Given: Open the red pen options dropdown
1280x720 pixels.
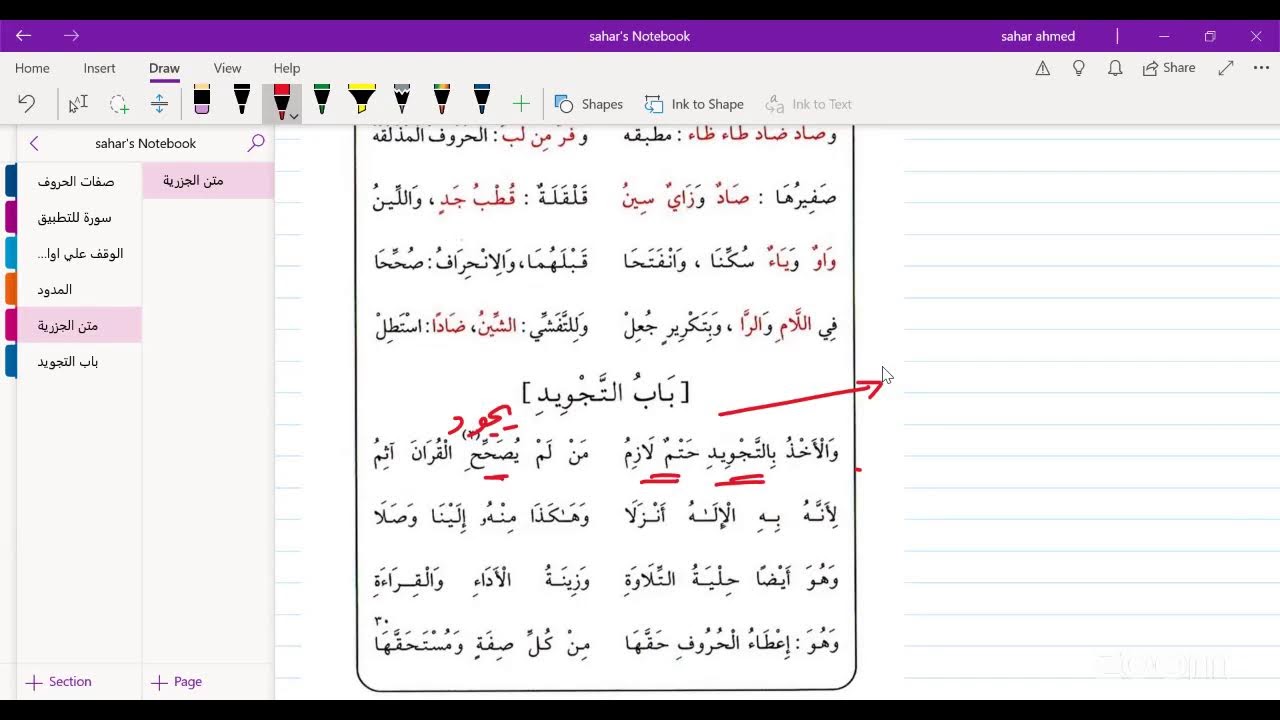Looking at the screenshot, I should 294,116.
